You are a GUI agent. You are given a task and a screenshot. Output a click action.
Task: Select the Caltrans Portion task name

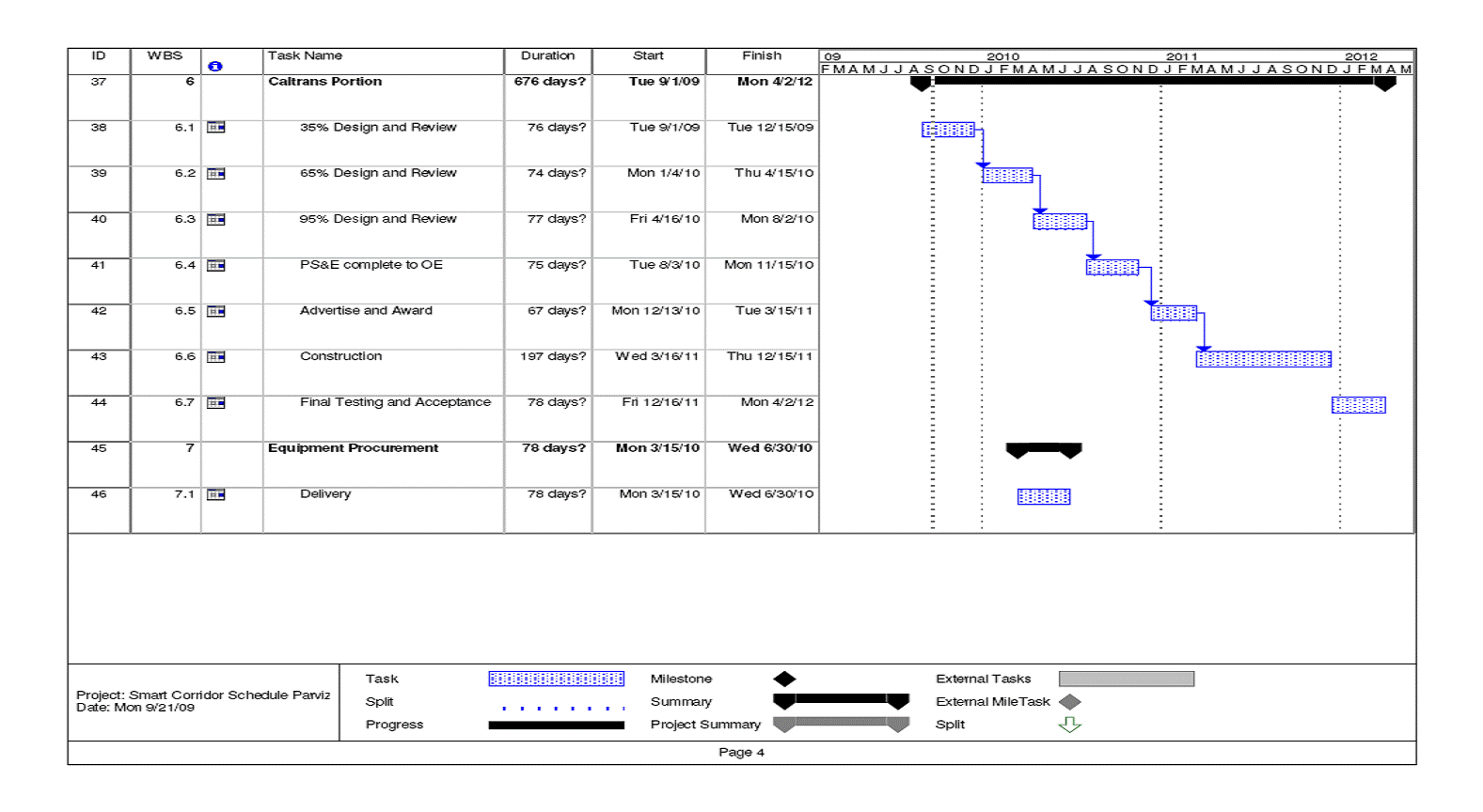coord(325,82)
